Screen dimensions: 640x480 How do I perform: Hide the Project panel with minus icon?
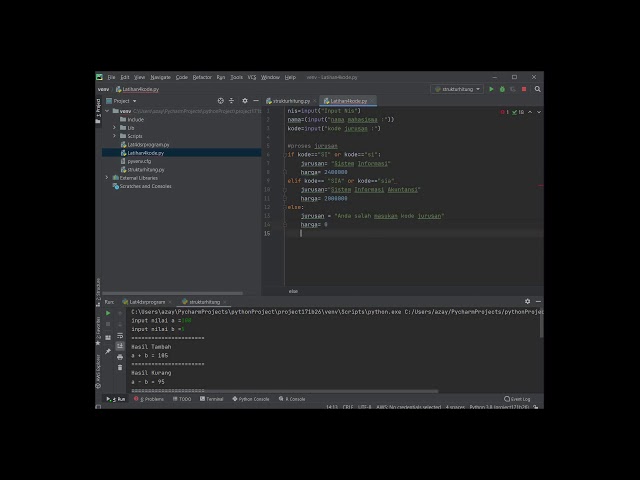point(256,101)
